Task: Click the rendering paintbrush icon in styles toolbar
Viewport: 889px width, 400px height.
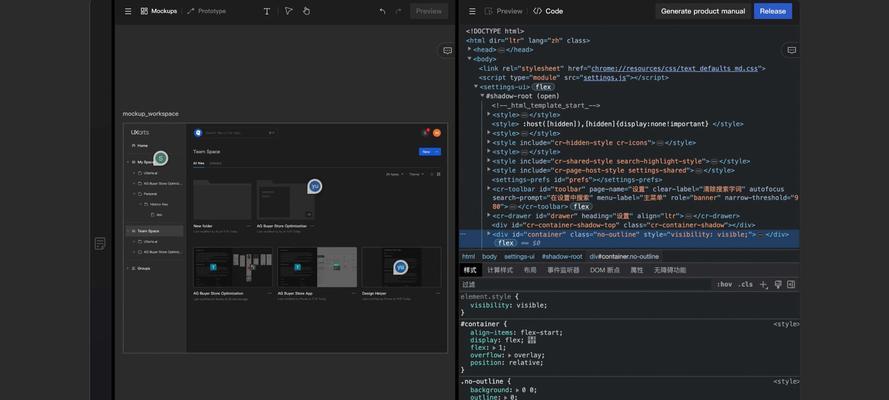Action: point(778,284)
